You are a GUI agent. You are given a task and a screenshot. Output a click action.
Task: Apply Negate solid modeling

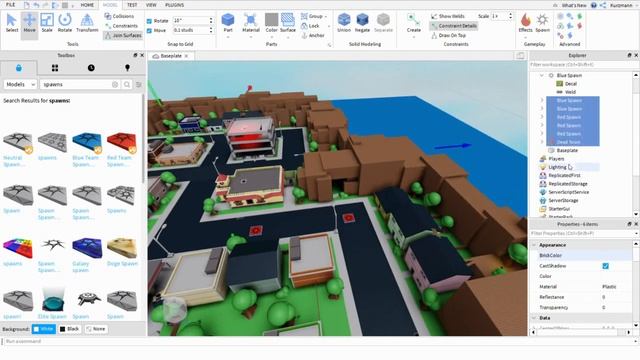point(362,23)
